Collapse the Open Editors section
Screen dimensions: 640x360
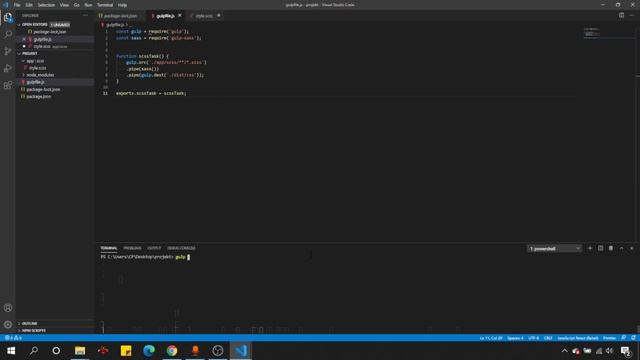[x=19, y=24]
